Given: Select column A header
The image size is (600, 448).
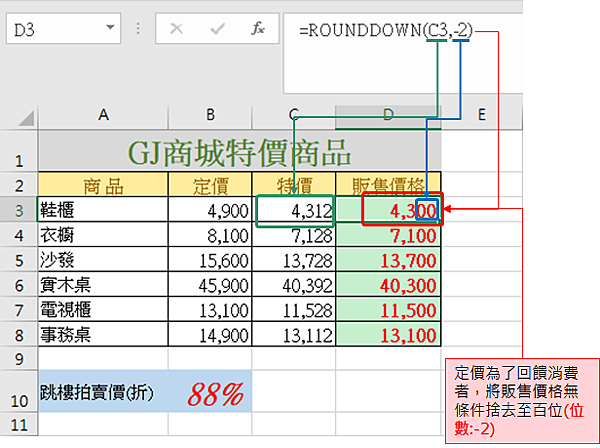Looking at the screenshot, I should (103, 115).
